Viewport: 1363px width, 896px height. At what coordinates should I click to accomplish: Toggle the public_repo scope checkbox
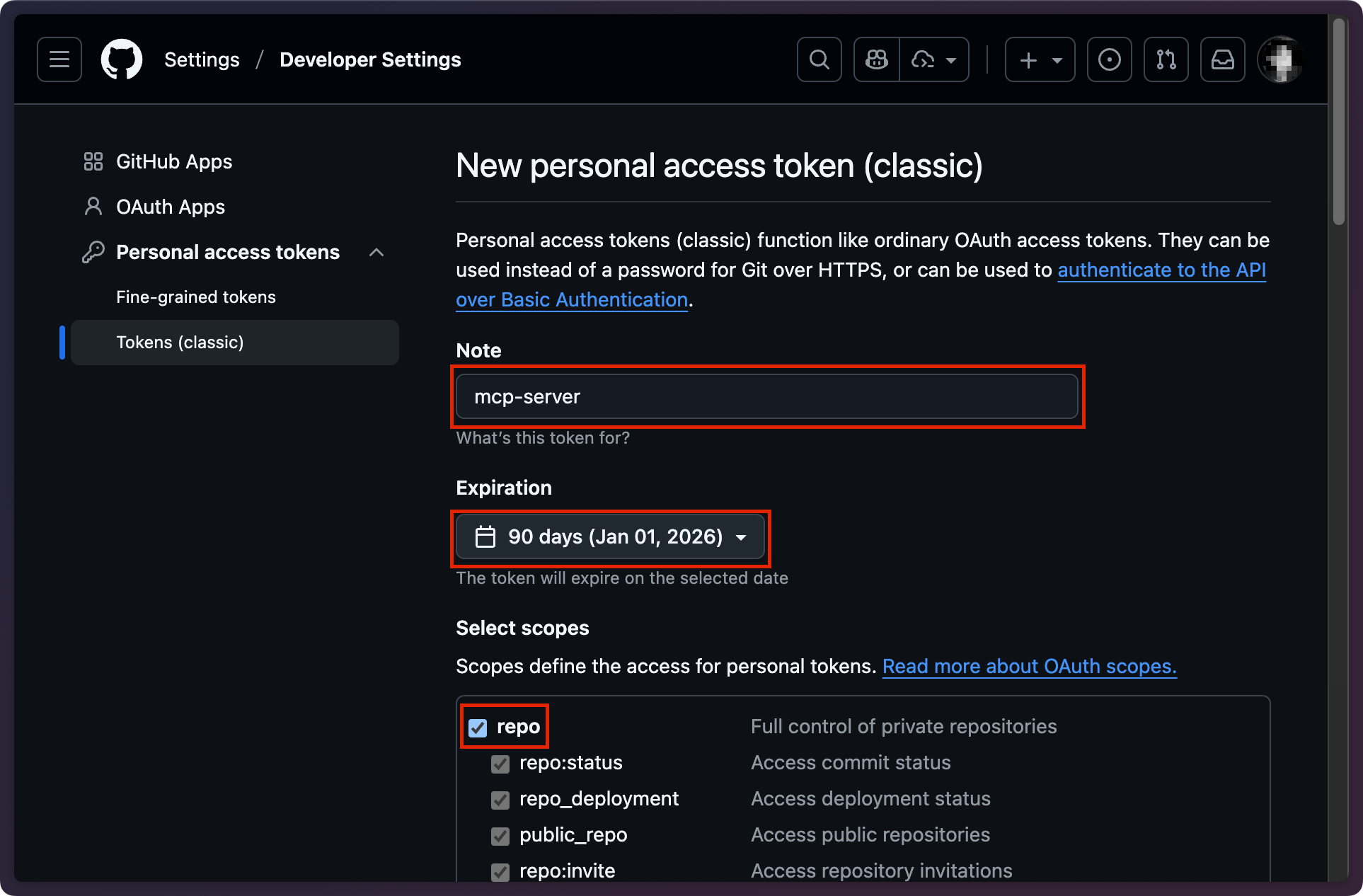pyautogui.click(x=500, y=836)
